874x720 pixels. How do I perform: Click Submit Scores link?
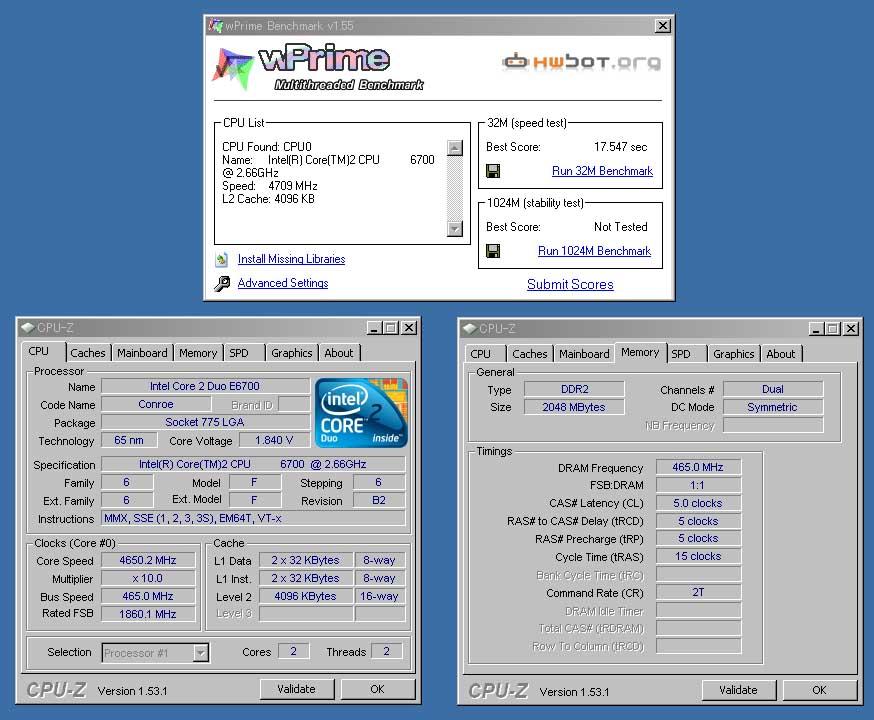(570, 284)
